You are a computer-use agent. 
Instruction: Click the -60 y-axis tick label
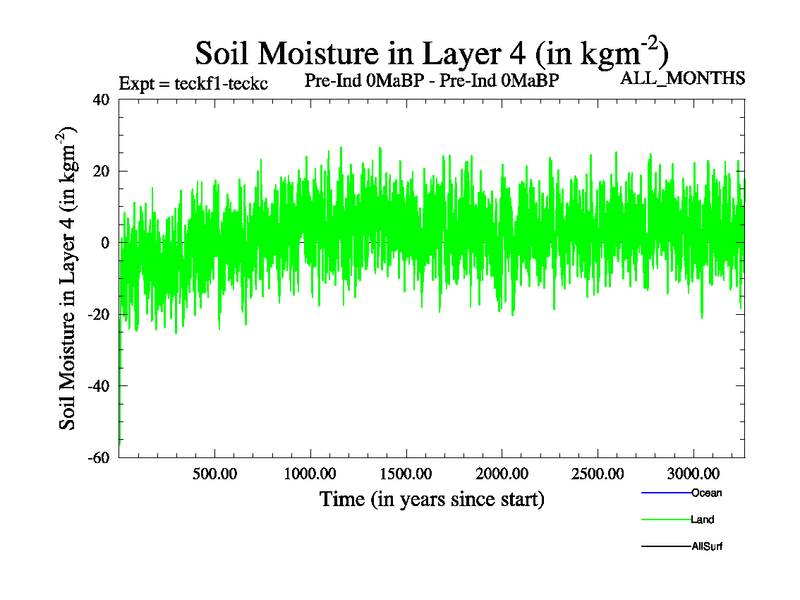pos(98,457)
